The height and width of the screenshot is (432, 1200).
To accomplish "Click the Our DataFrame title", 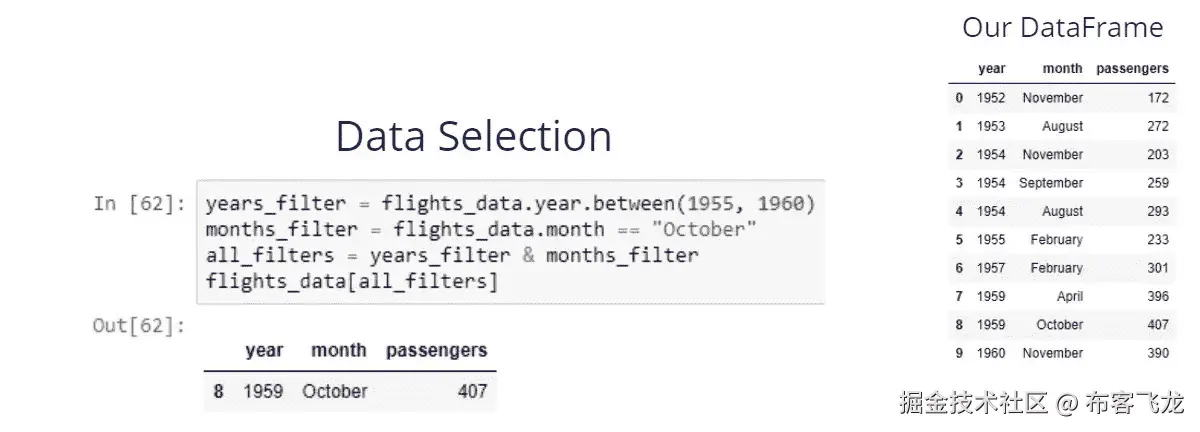I will (1062, 27).
